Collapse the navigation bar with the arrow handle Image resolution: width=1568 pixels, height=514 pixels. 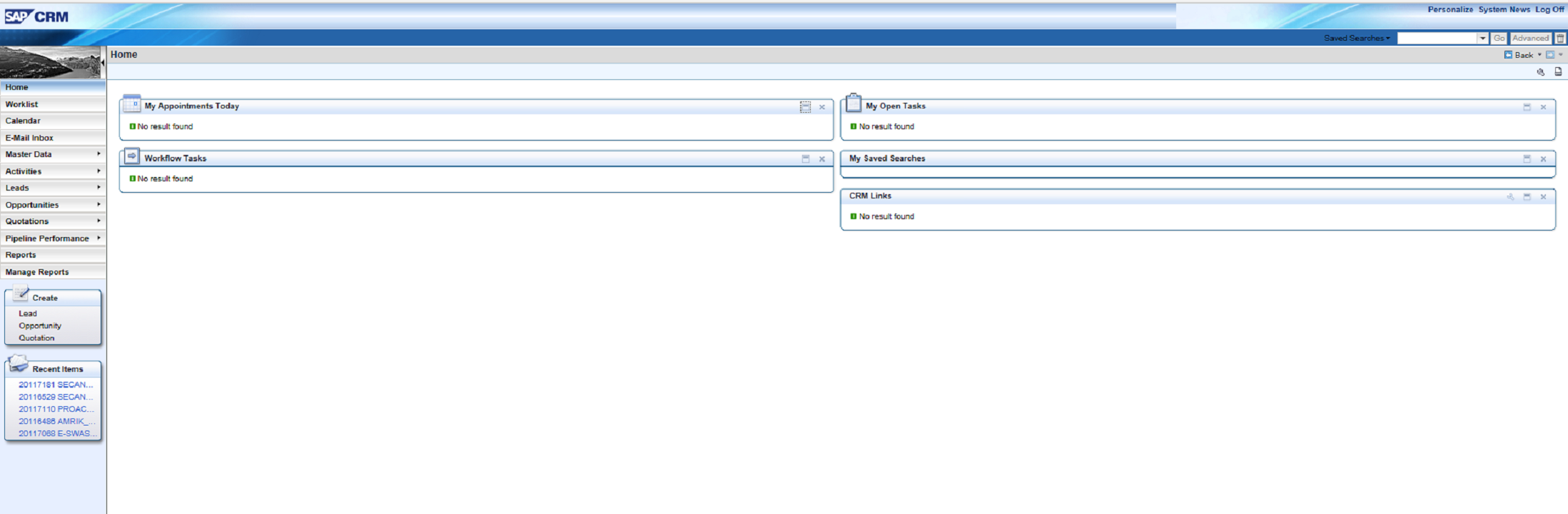pyautogui.click(x=103, y=63)
